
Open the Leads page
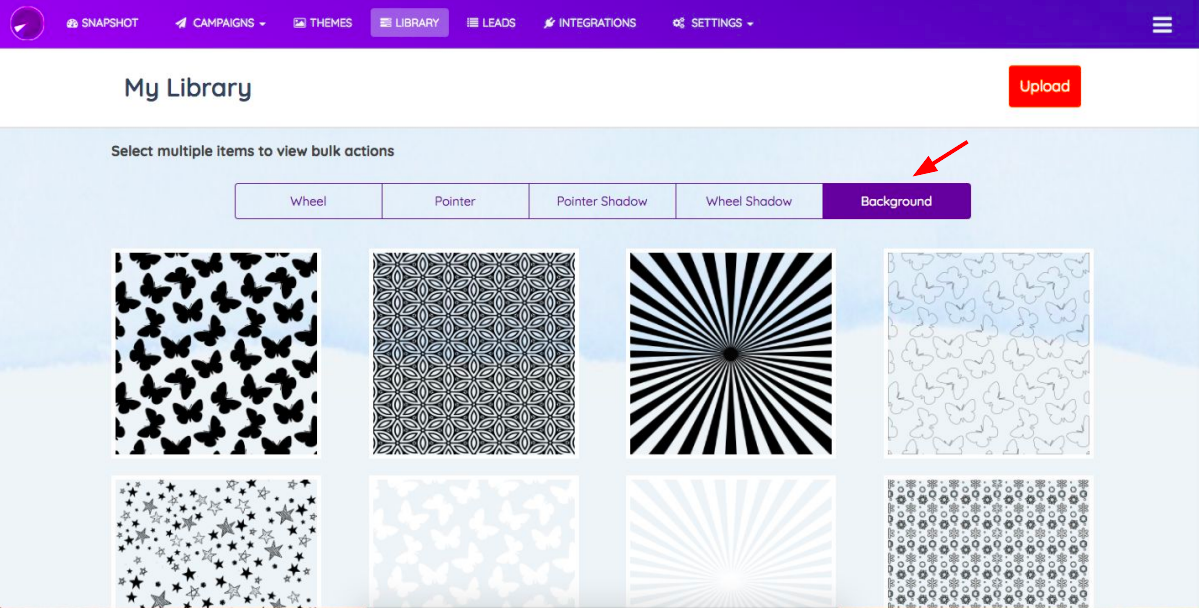coord(491,23)
